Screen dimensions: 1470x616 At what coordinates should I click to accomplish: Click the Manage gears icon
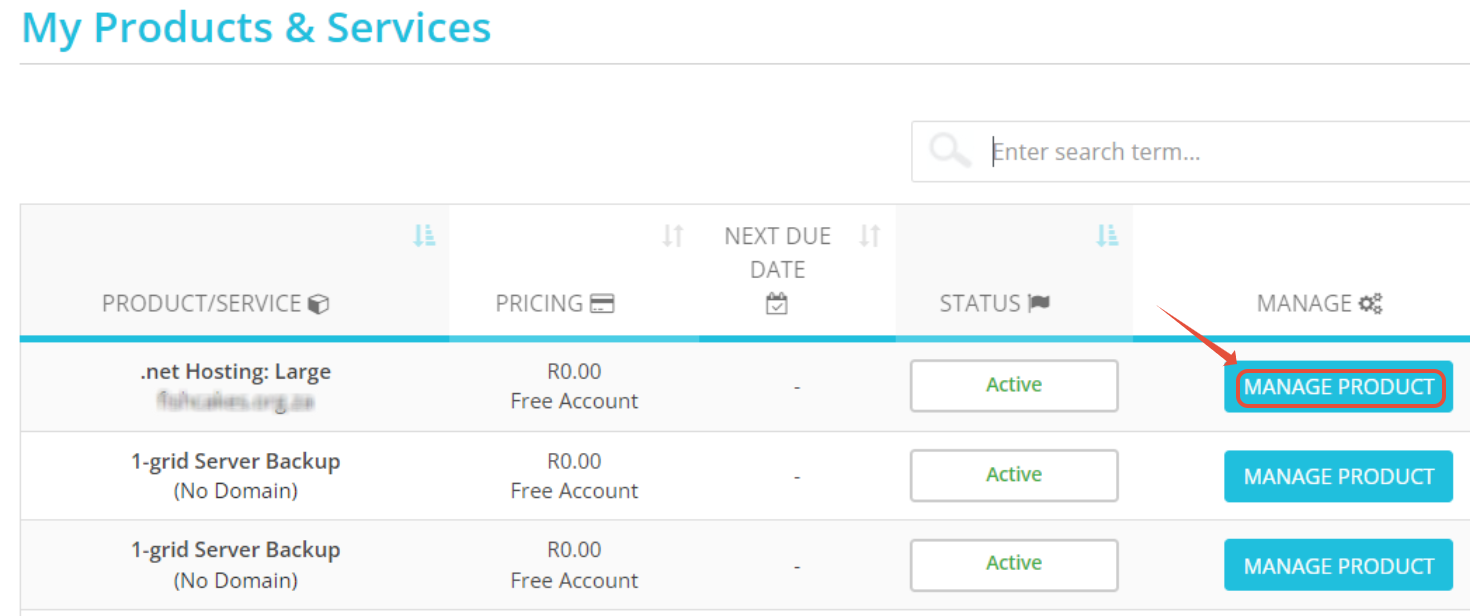pos(1370,304)
